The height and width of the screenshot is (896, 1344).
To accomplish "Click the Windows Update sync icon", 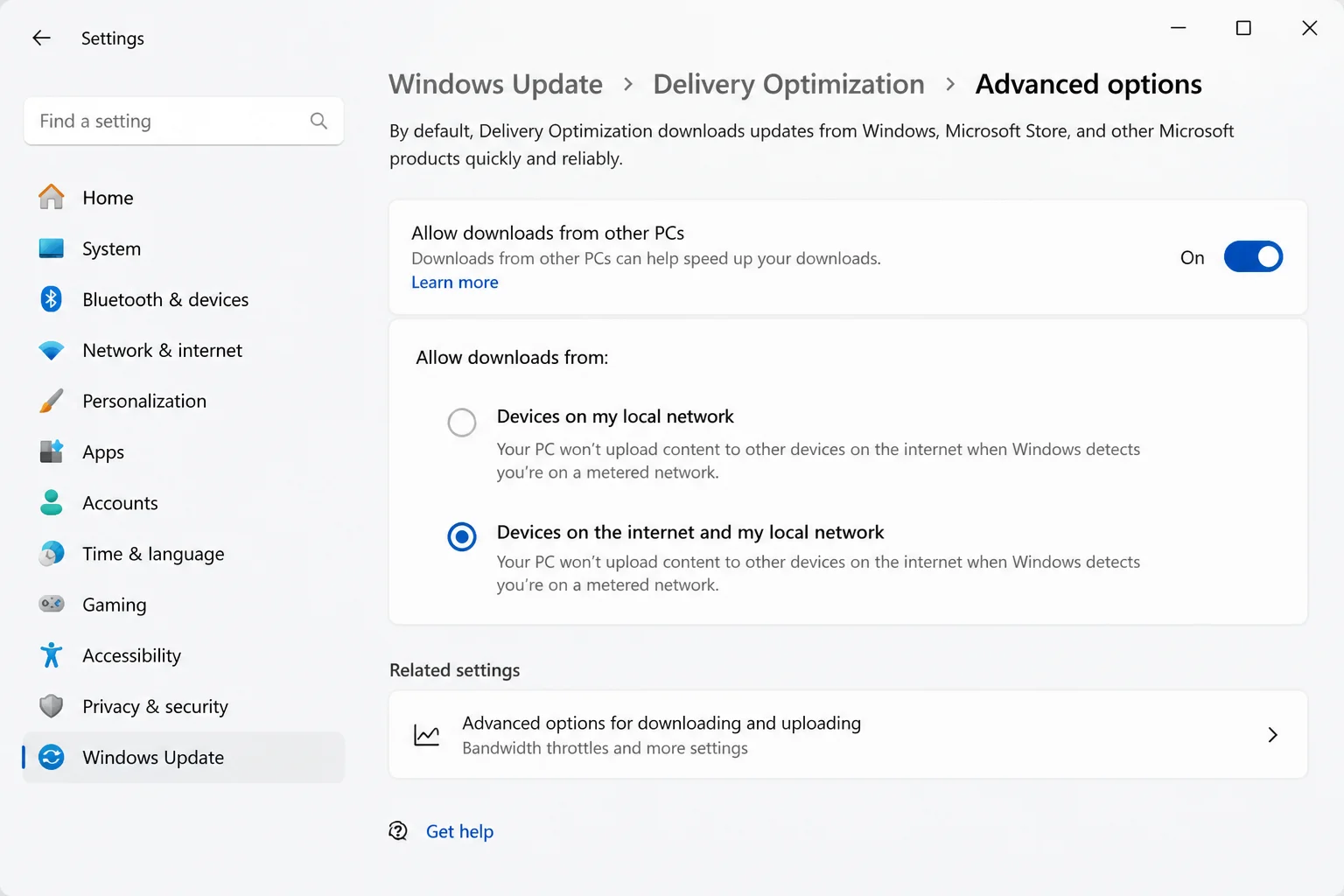I will click(x=52, y=757).
